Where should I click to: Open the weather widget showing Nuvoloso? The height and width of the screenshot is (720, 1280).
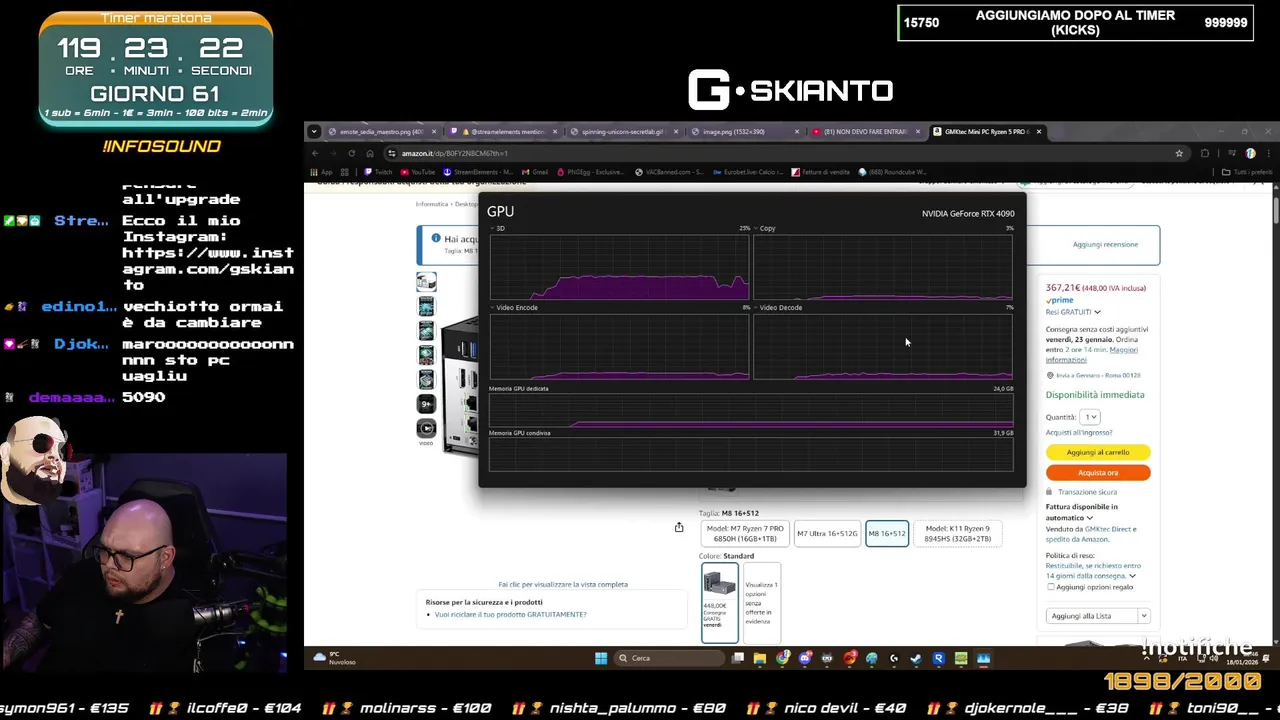tap(334, 658)
